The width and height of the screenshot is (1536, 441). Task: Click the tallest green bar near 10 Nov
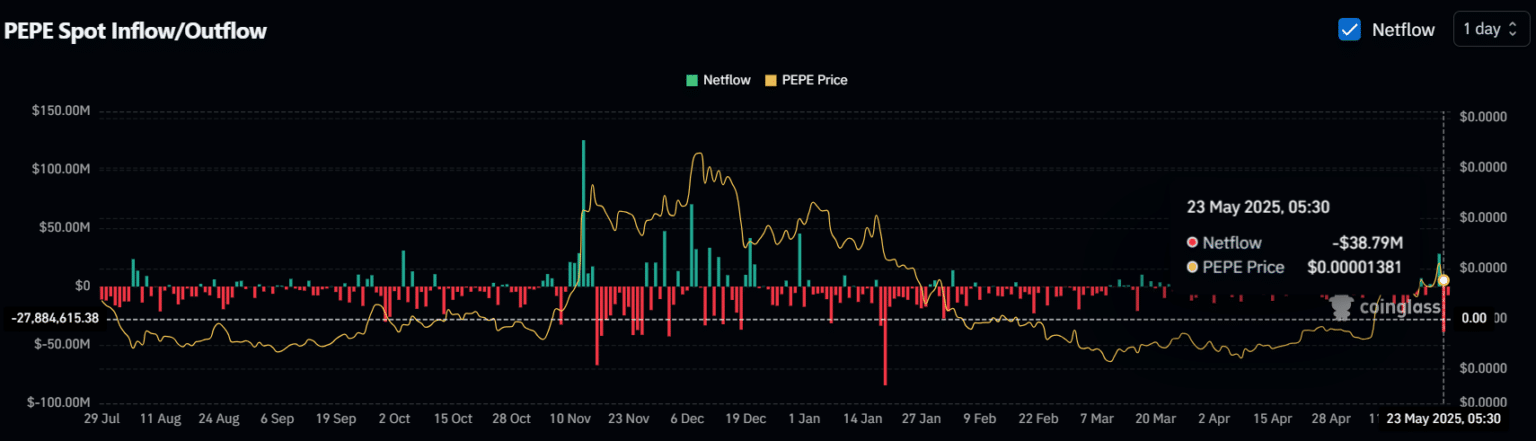tap(583, 213)
